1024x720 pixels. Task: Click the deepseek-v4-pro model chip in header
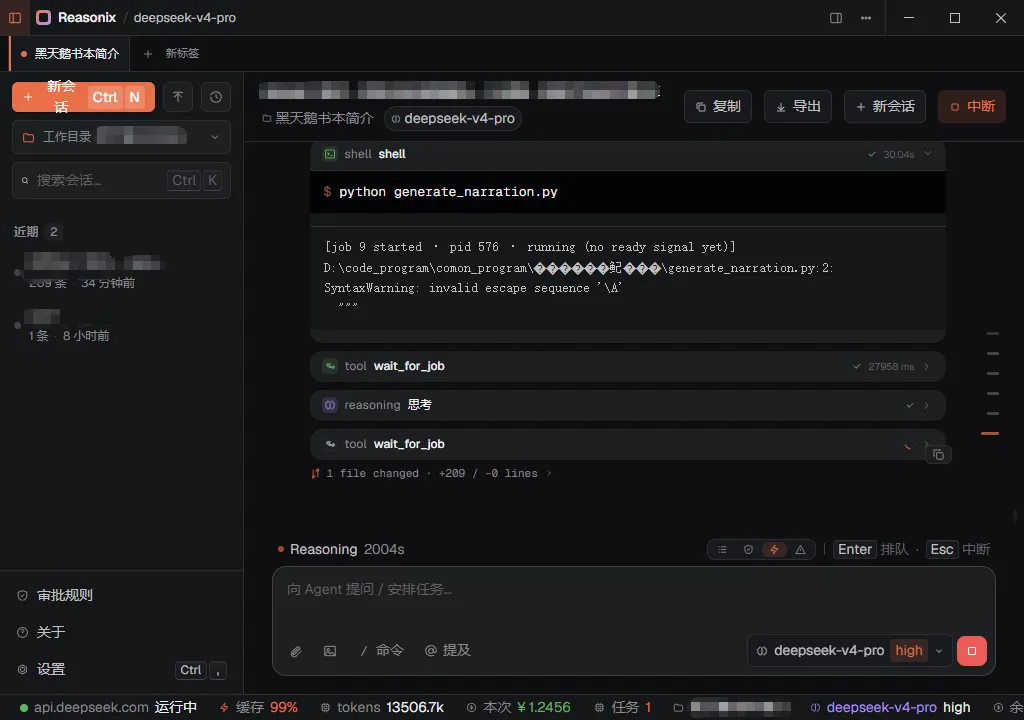[453, 119]
